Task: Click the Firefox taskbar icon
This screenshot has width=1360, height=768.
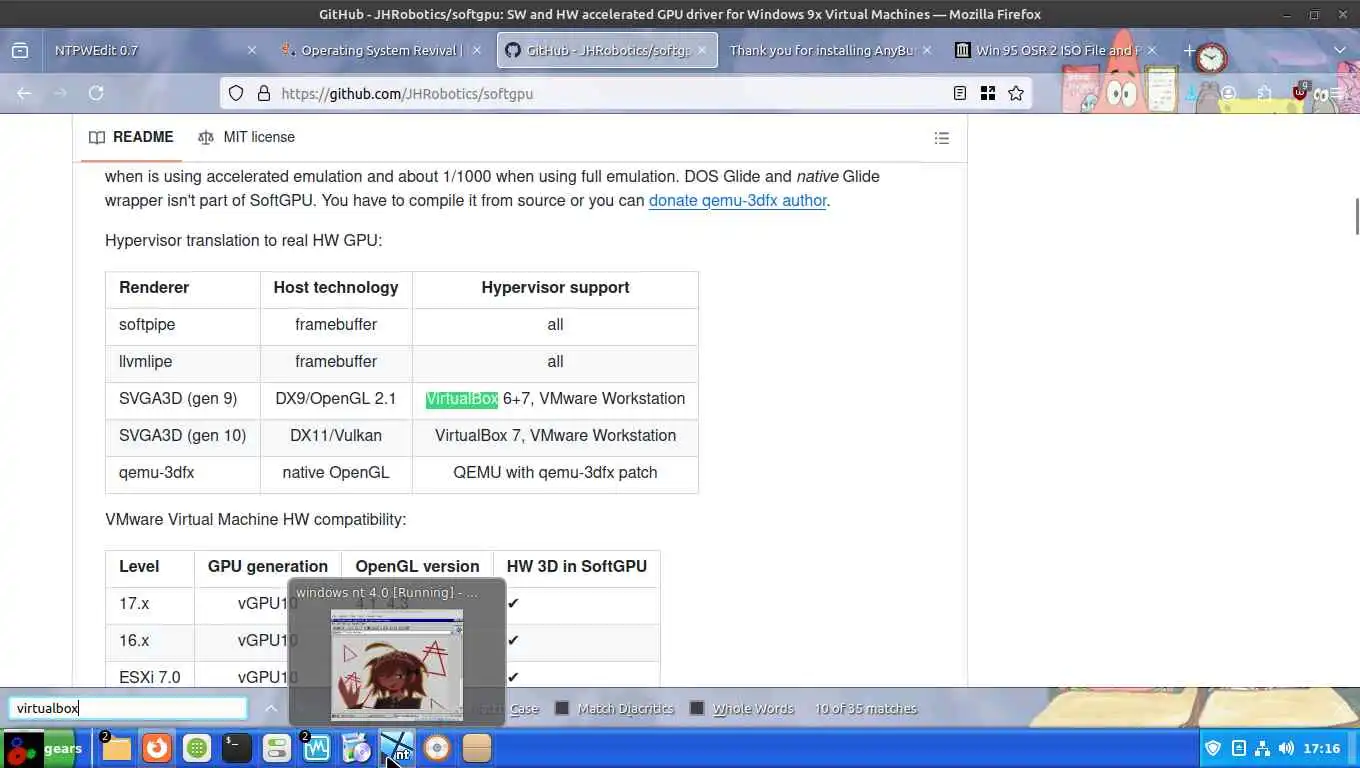Action: [x=156, y=748]
